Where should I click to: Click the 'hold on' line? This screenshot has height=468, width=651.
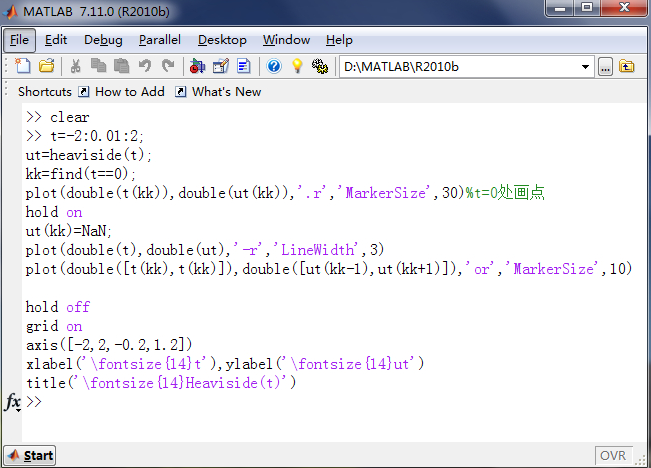[54, 212]
